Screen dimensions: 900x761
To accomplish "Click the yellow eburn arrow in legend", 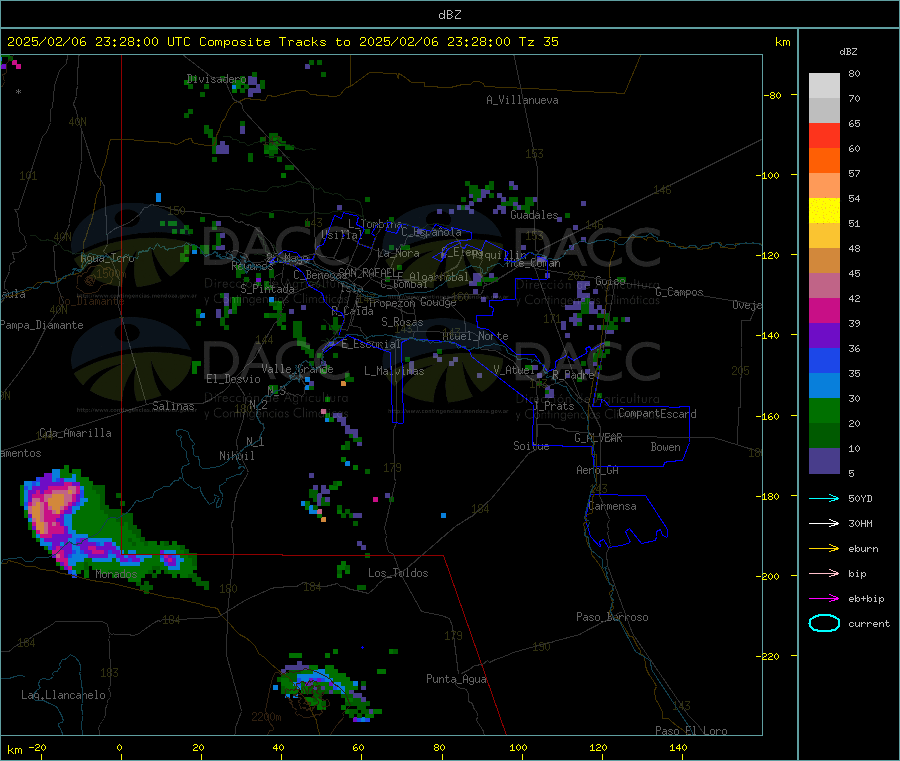I will pos(824,549).
